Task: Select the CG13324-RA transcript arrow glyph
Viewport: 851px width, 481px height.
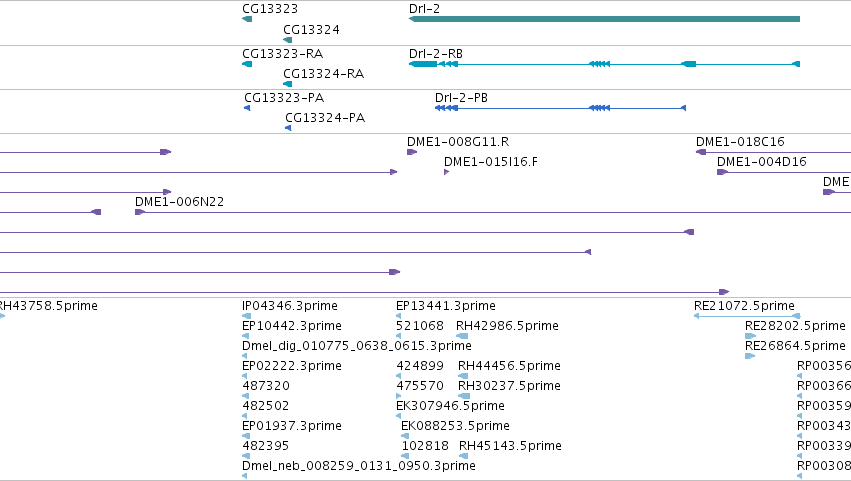Action: pyautogui.click(x=288, y=84)
